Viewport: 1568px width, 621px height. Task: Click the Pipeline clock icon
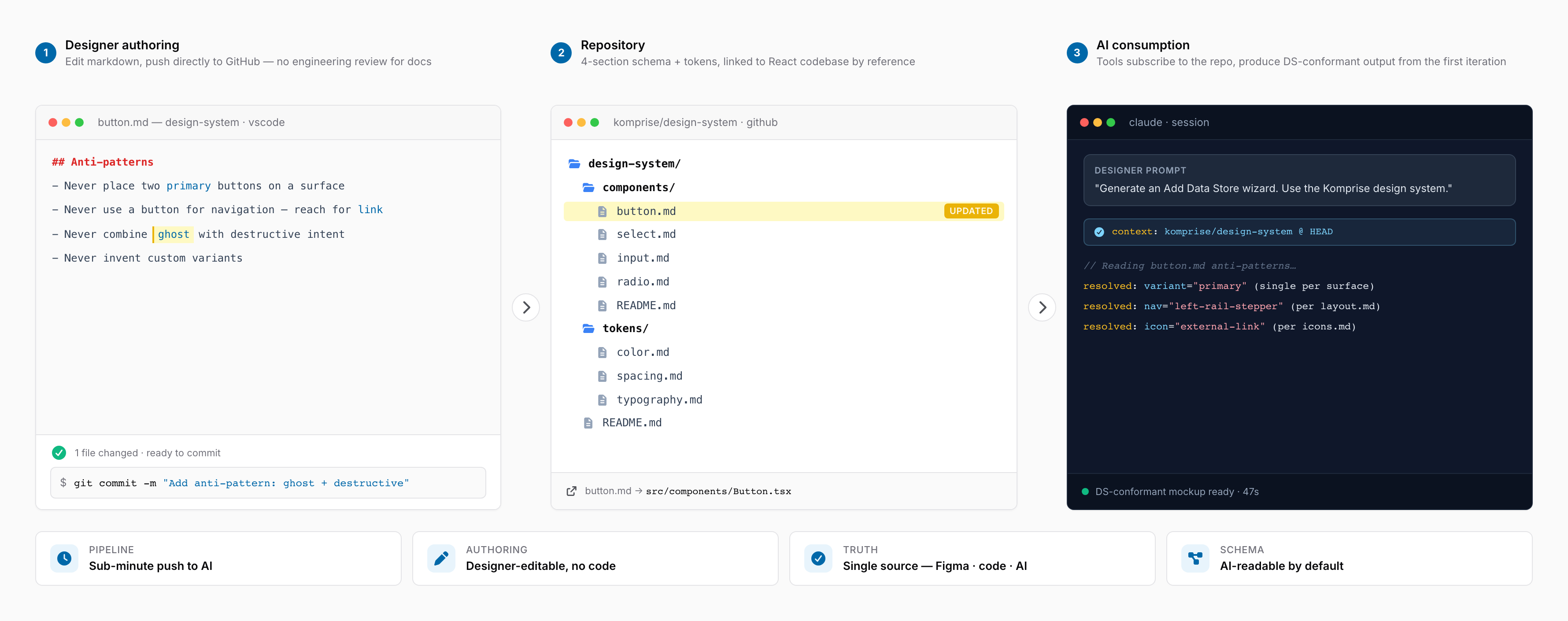coord(64,558)
